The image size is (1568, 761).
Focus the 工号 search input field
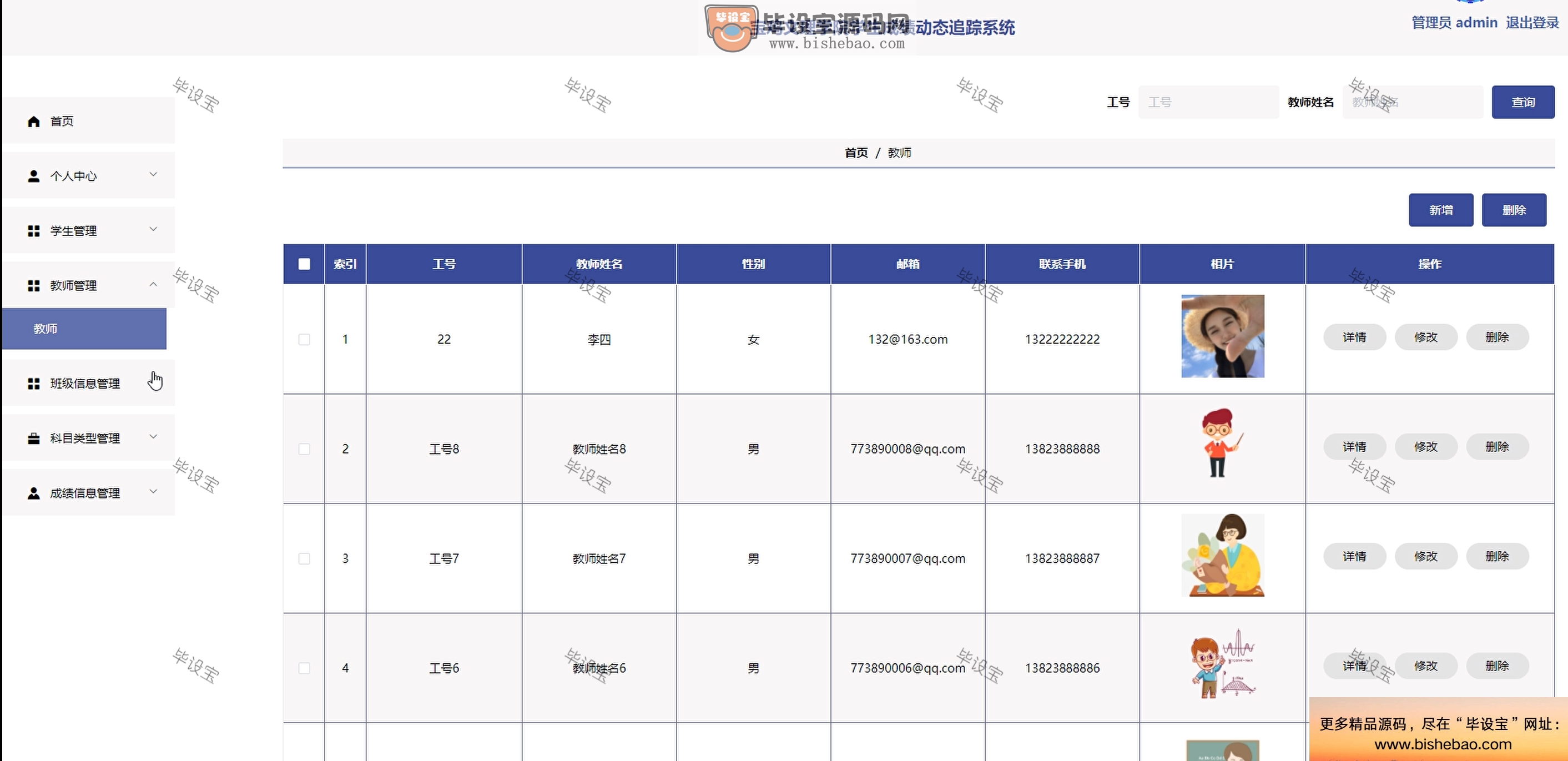click(1208, 102)
